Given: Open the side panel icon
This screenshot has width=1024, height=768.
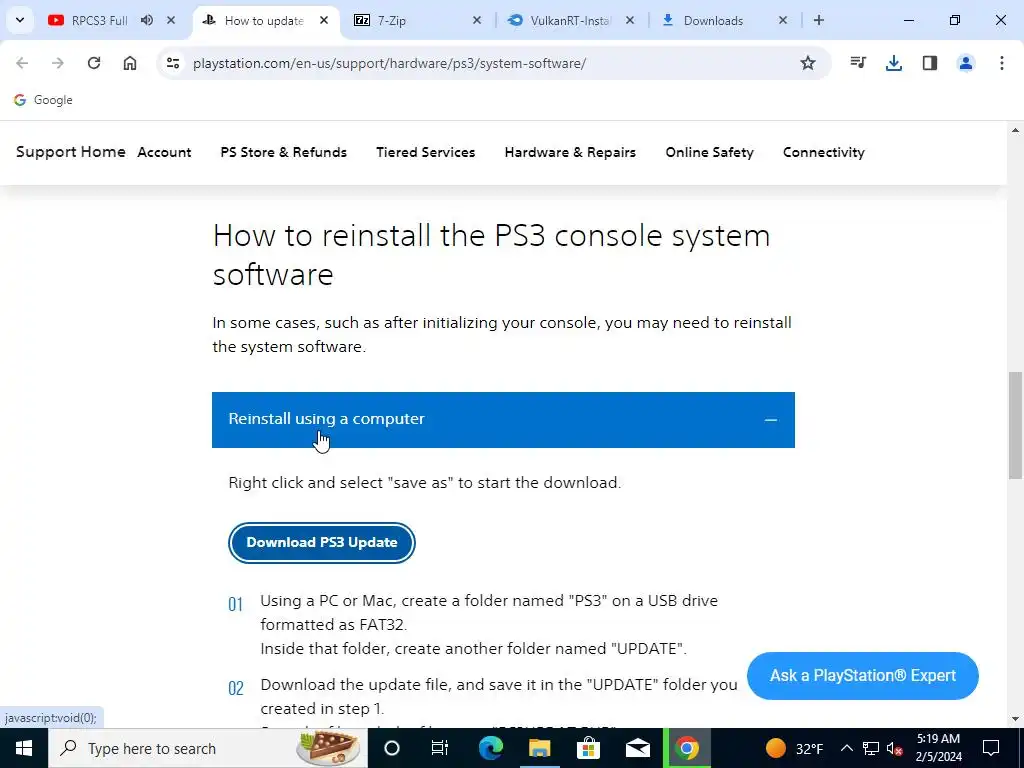Looking at the screenshot, I should click(x=930, y=63).
